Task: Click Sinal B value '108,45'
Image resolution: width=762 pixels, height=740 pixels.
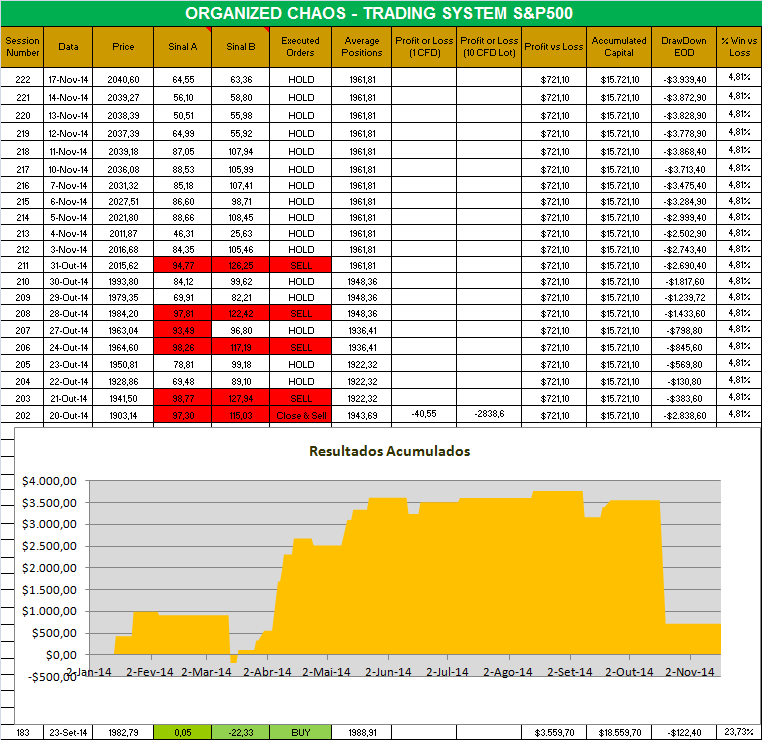Action: tap(241, 217)
